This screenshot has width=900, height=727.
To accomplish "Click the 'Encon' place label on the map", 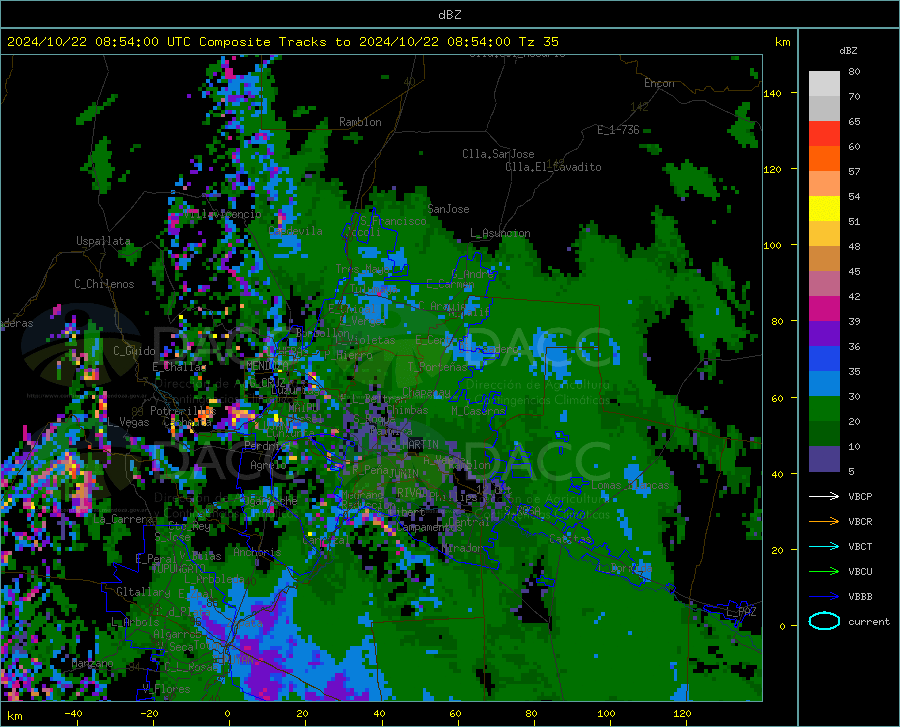I will pos(659,83).
